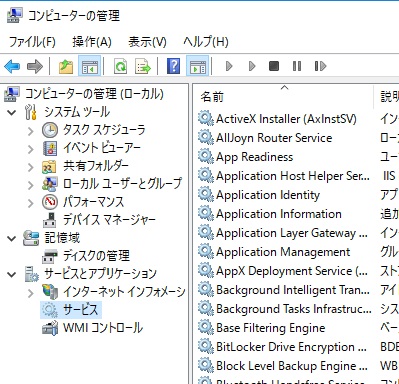Click the WMI コントロール node icon
Screen dimensions: 399x384
click(x=50, y=328)
